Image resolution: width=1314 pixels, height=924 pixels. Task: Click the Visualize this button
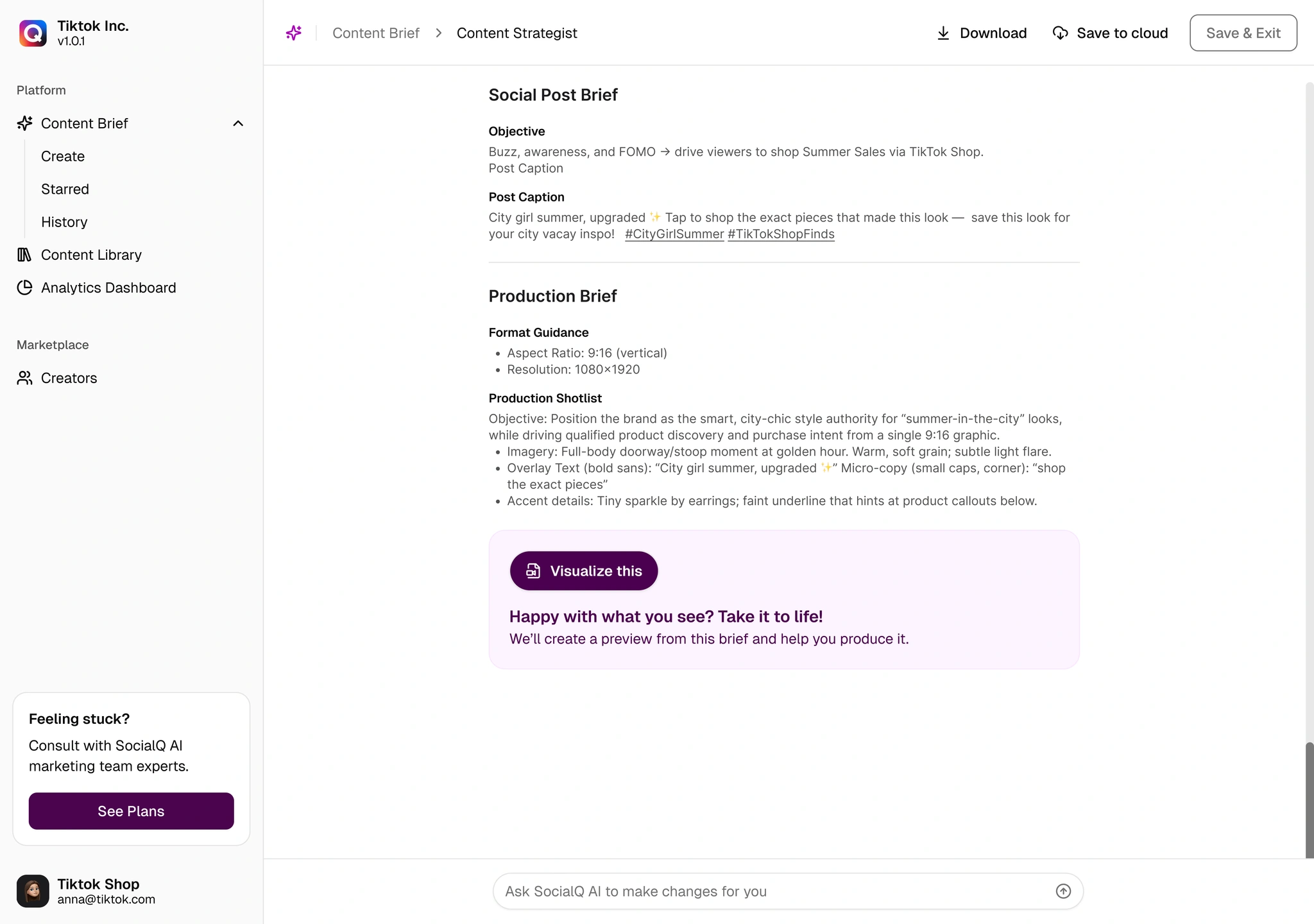tap(583, 570)
